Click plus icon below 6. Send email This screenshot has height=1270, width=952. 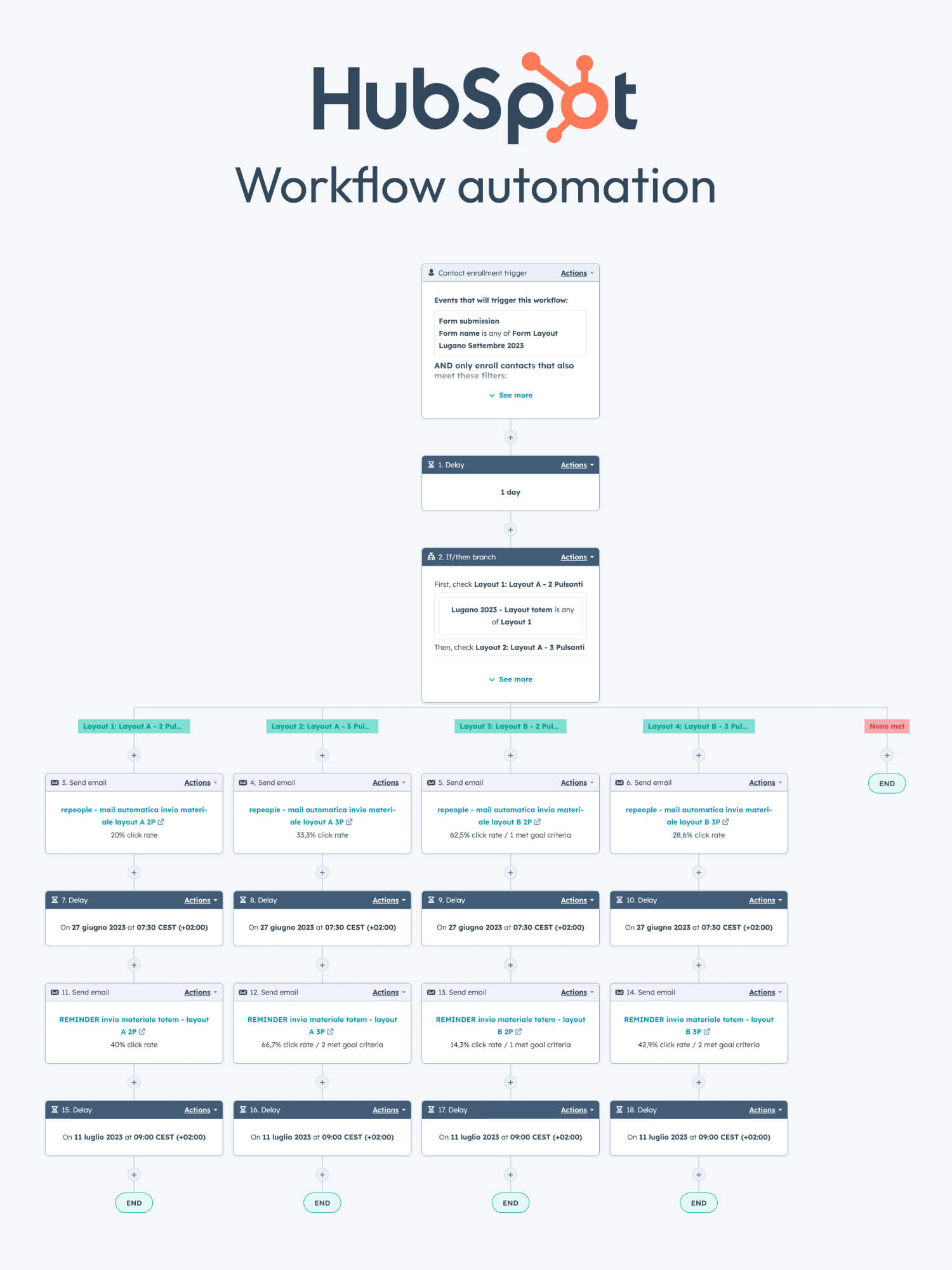tap(699, 872)
